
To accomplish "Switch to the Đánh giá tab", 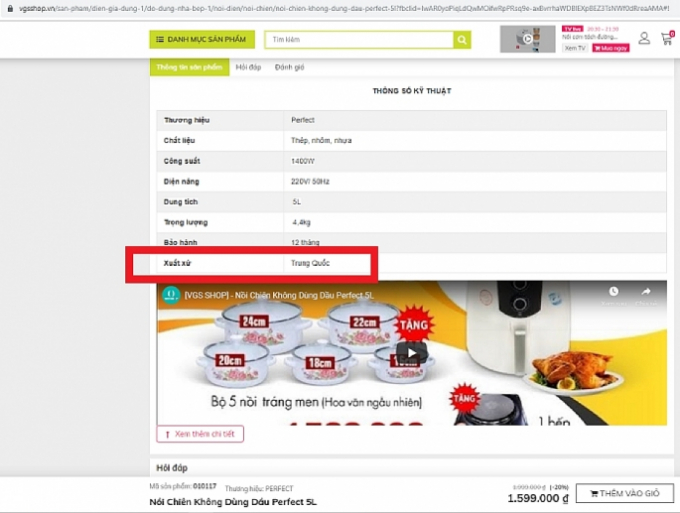I will click(x=290, y=67).
